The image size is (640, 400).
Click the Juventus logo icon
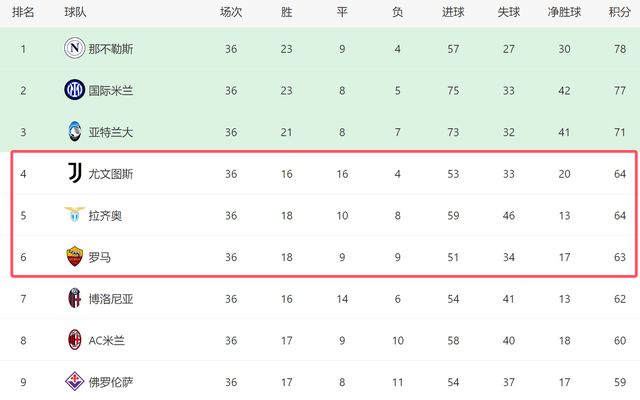74,173
